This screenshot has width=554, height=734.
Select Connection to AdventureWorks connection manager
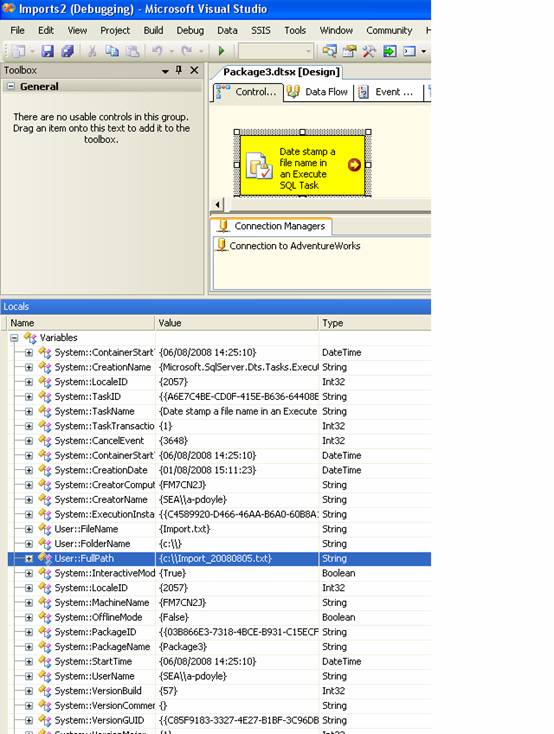[289, 246]
